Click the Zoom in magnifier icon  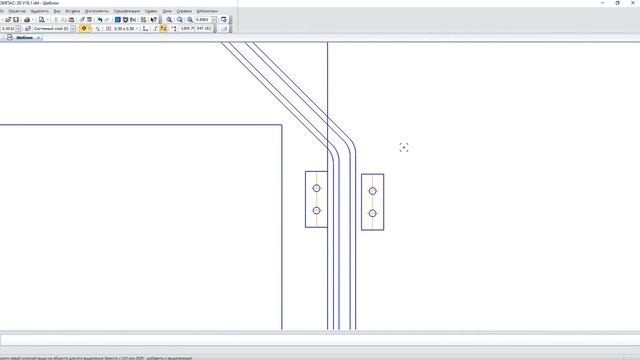click(169, 20)
